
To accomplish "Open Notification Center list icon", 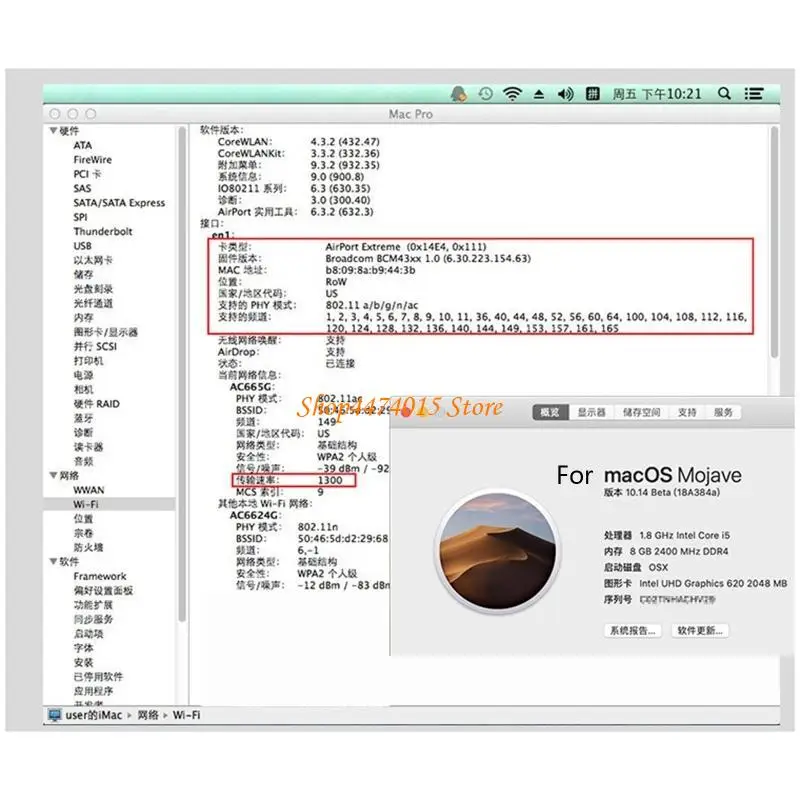I will coord(754,94).
